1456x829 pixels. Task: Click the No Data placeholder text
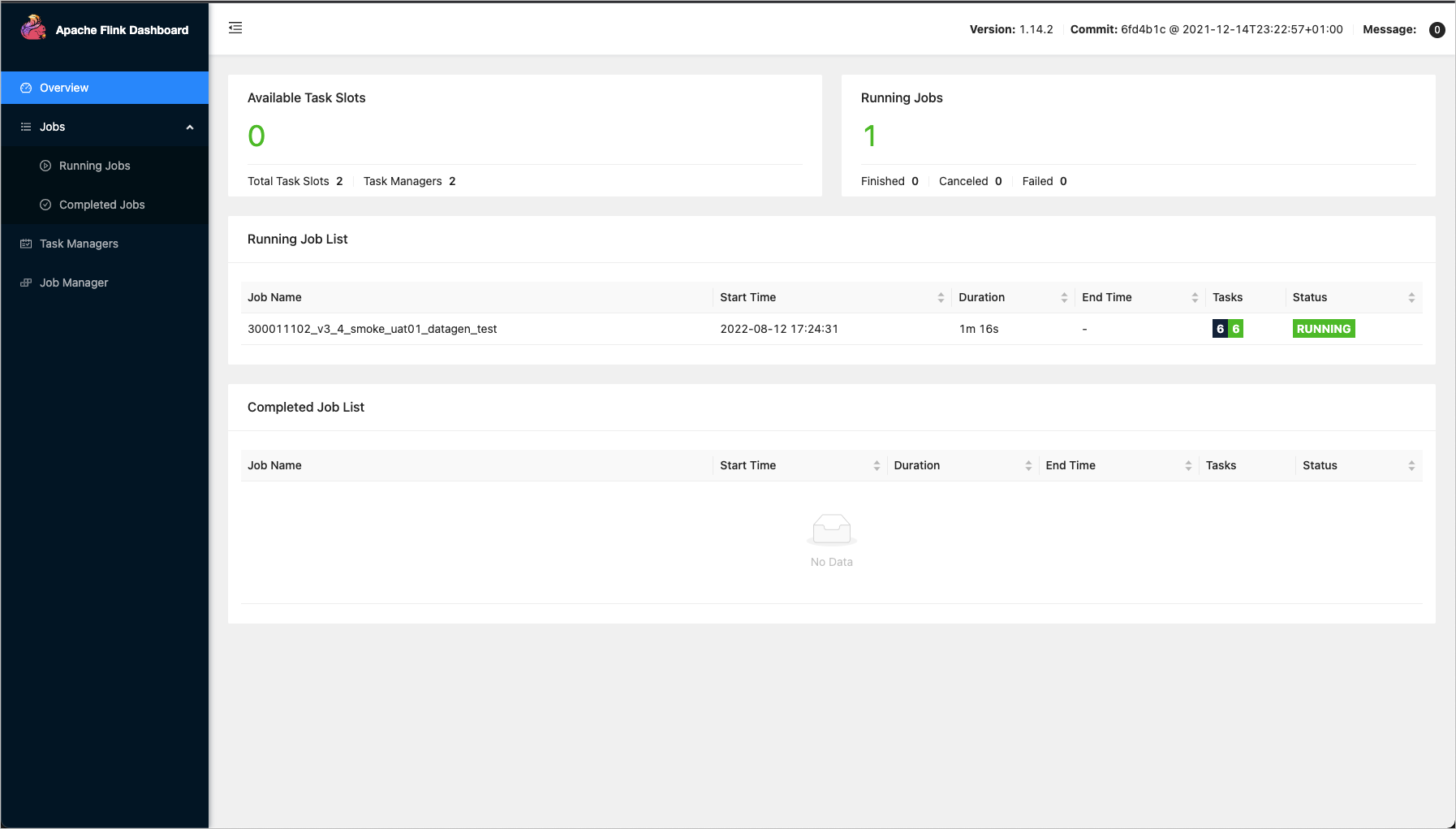click(x=832, y=562)
